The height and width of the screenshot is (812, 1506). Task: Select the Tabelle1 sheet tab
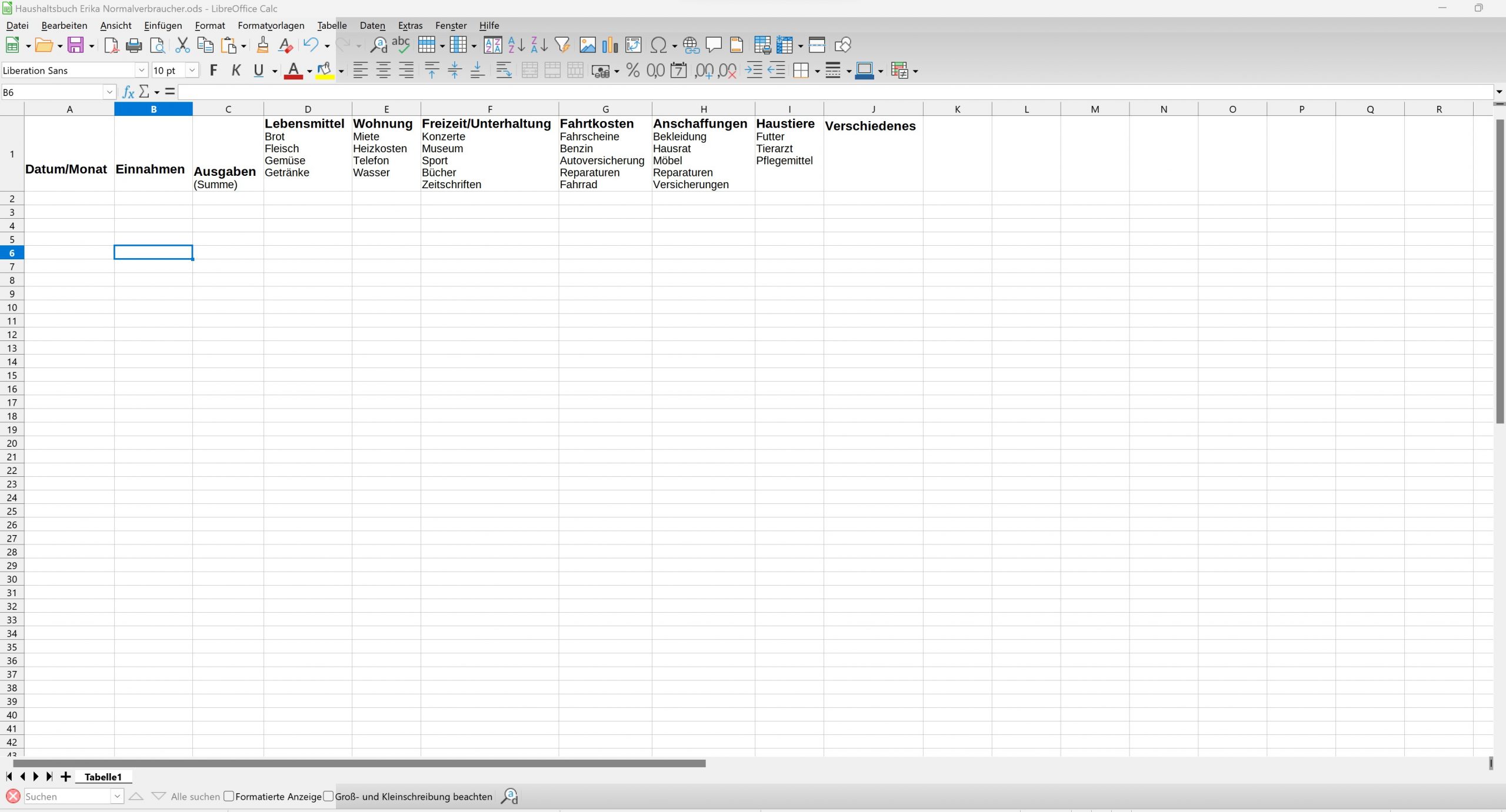point(103,777)
